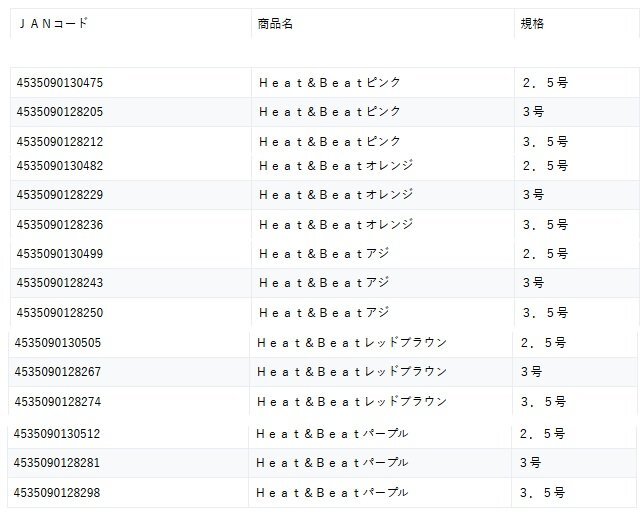Click 3号 size in row 4535090128205
Viewport: 644px width, 519px height.
click(x=534, y=112)
